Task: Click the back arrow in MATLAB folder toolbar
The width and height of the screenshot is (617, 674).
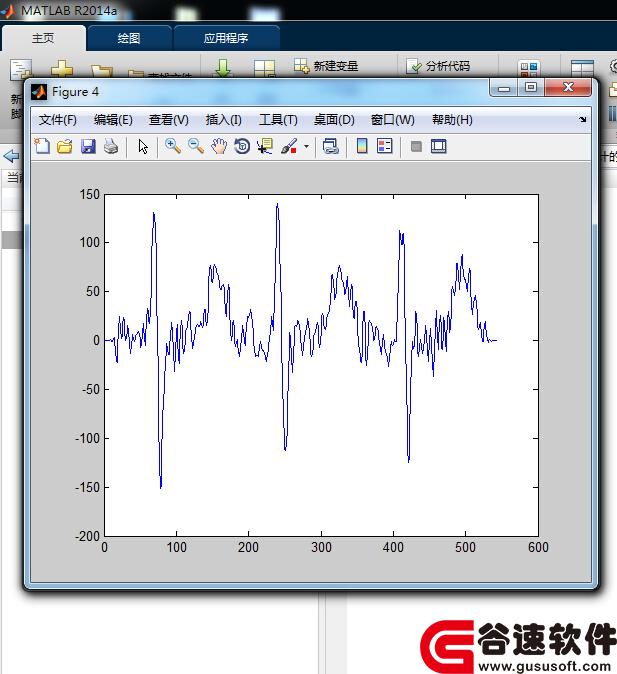Action: [12, 156]
